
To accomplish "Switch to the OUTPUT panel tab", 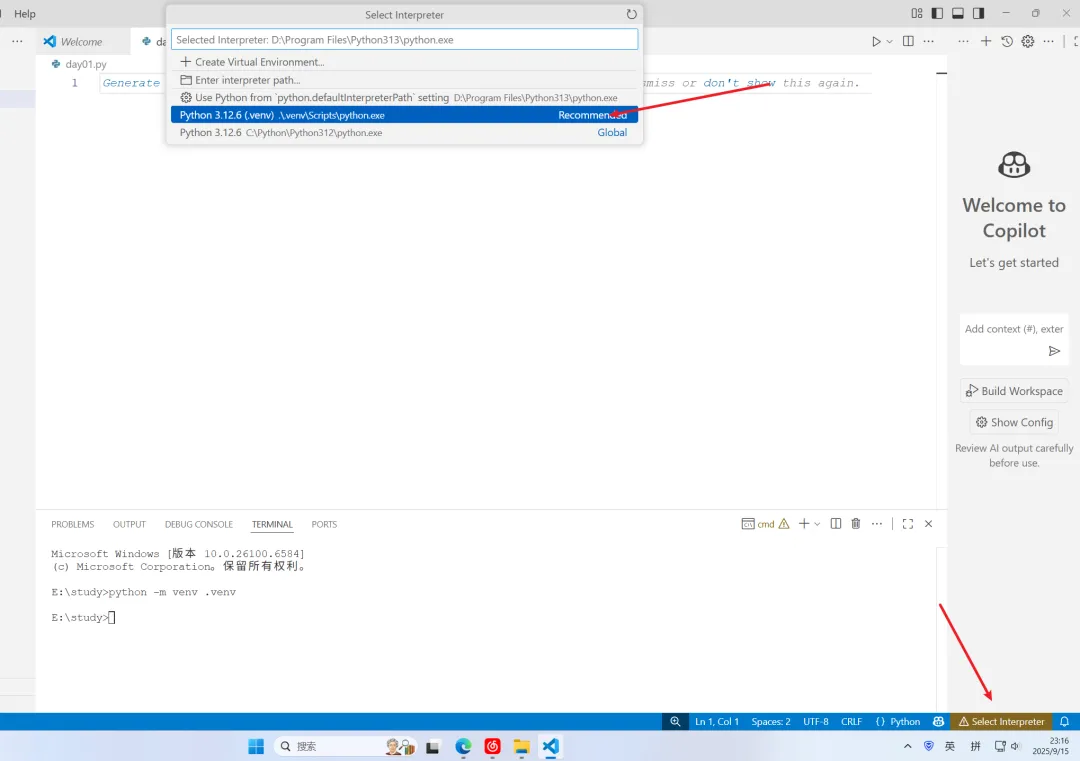I will 129,524.
